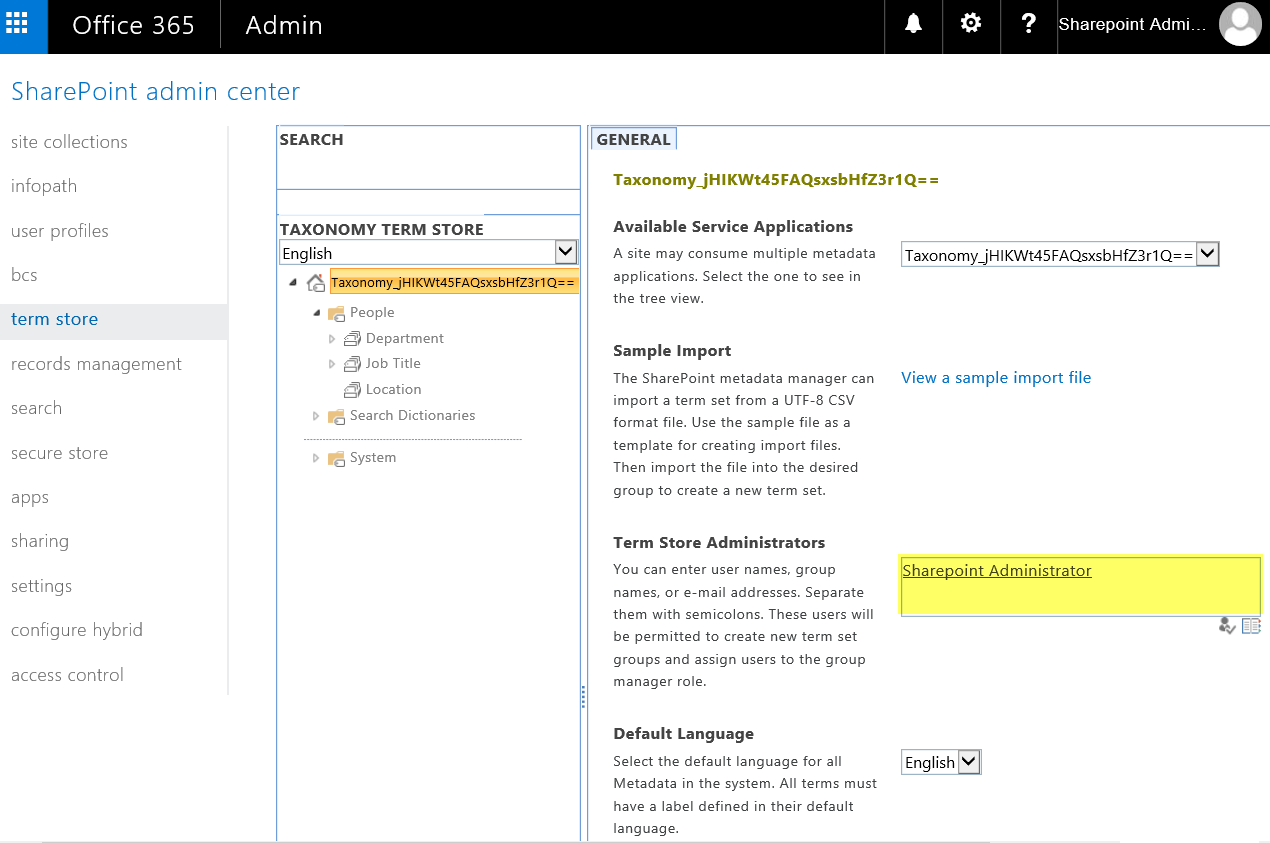Click the People group folder icon
This screenshot has width=1270, height=843.
336,313
